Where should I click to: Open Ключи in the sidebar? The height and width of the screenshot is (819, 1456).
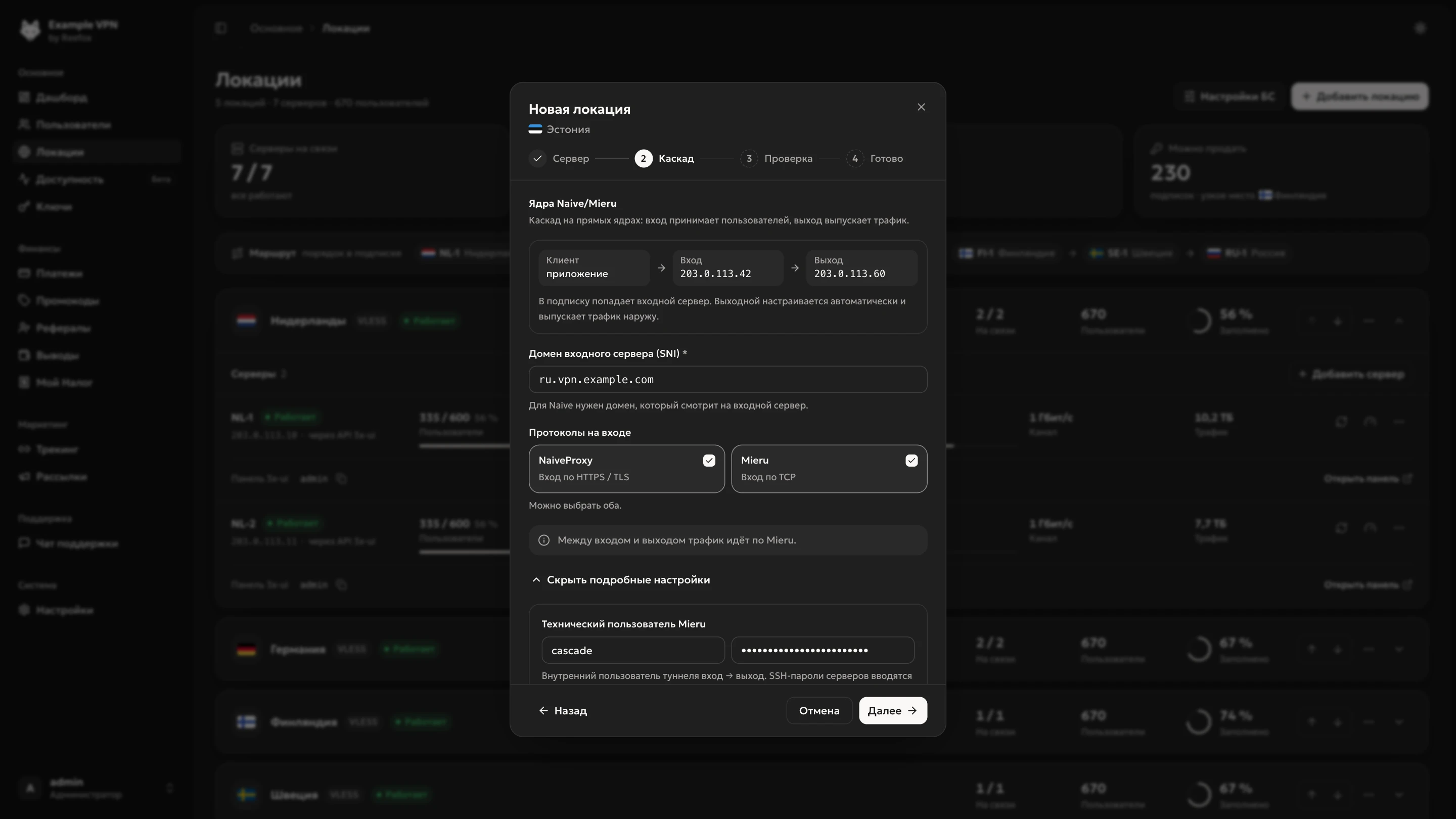coord(96,207)
